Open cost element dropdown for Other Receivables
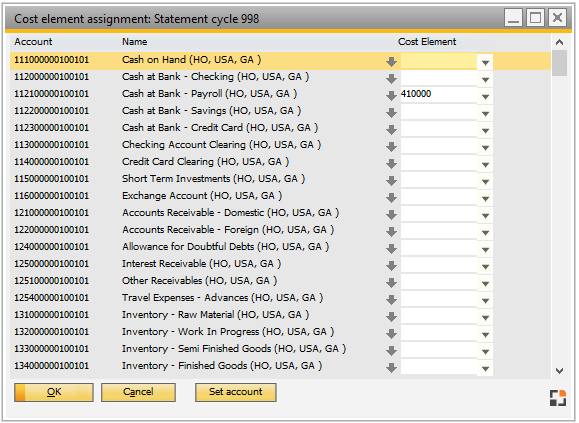 pos(485,283)
